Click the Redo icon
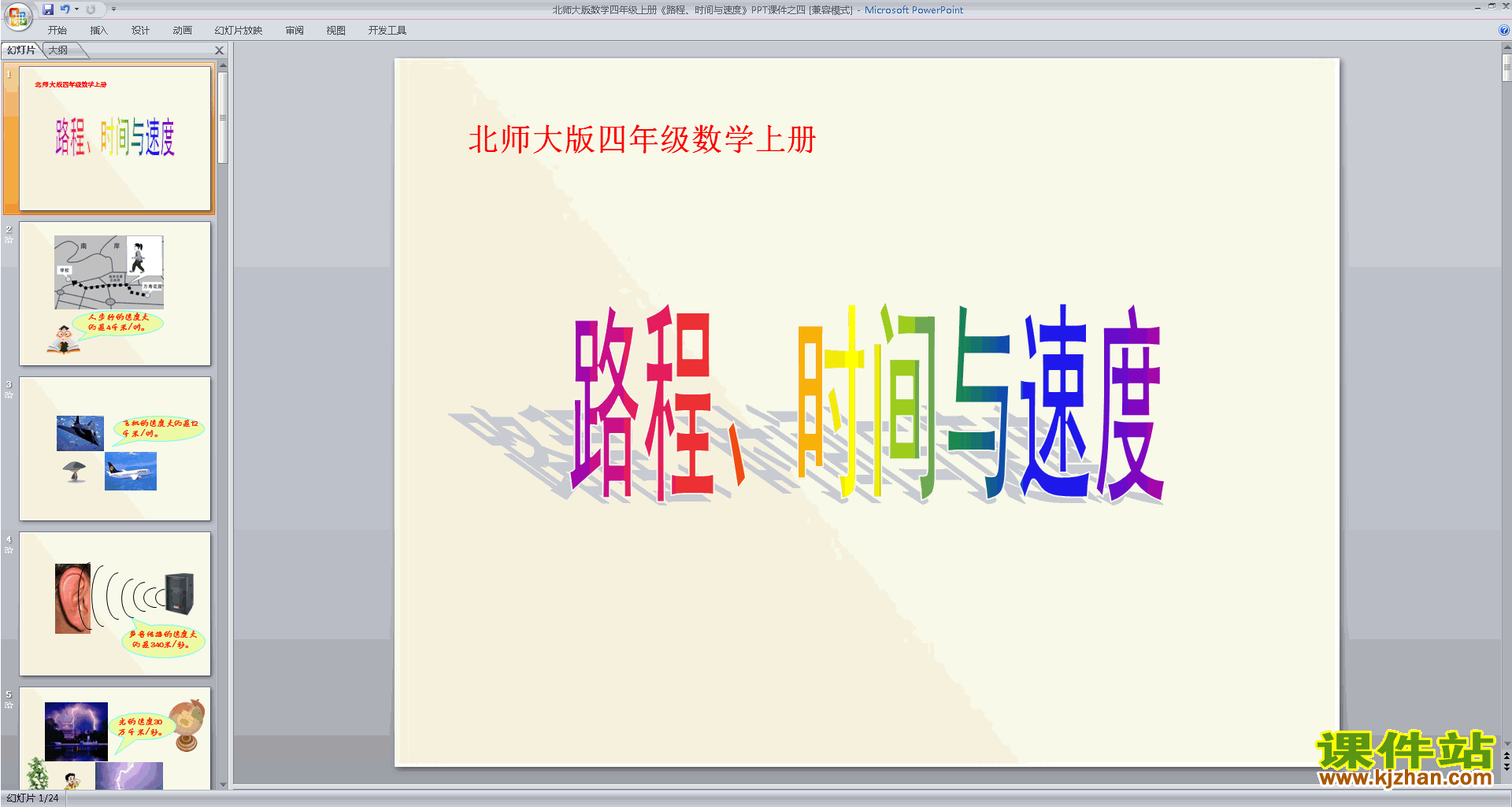This screenshot has height=807, width=1512. tap(91, 9)
